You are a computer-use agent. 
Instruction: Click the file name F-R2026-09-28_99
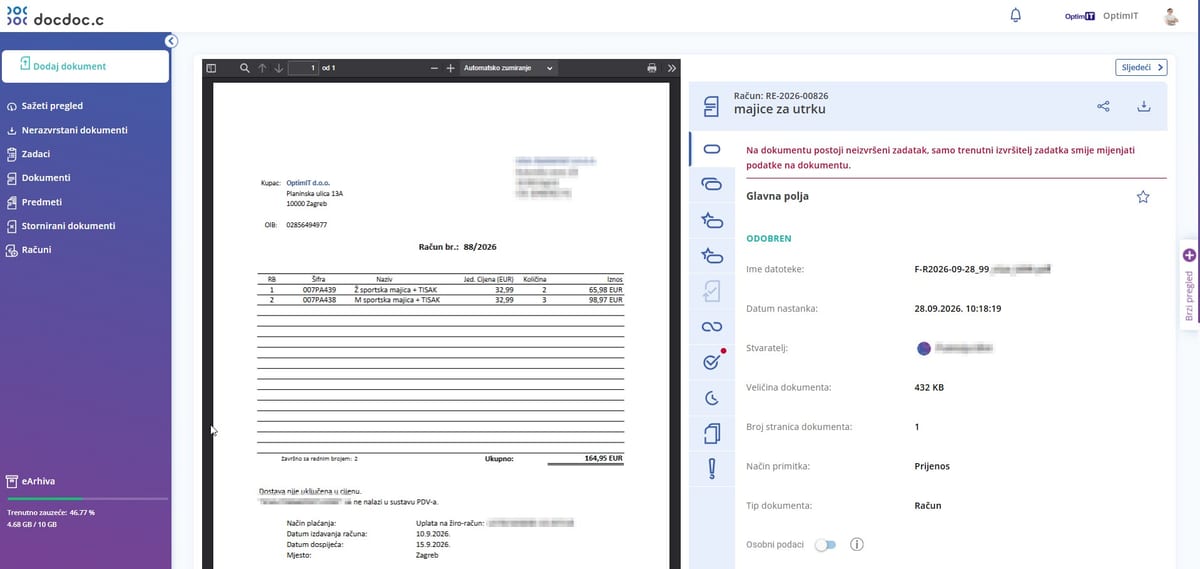tap(952, 269)
